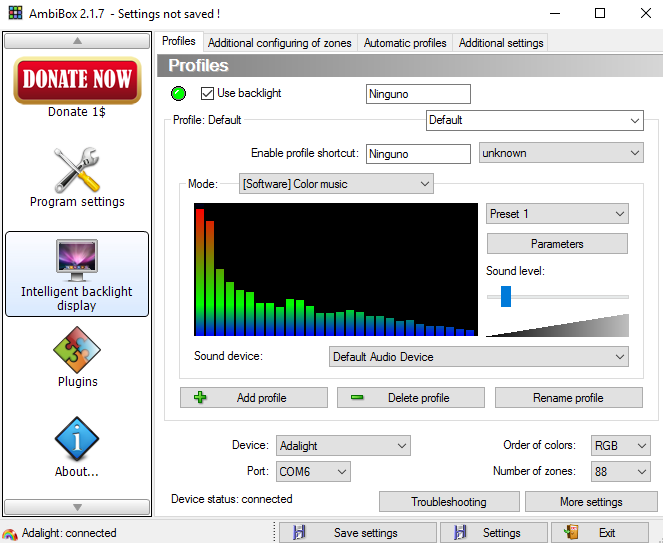
Task: Toggle the Use backlight checkbox
Action: point(208,94)
